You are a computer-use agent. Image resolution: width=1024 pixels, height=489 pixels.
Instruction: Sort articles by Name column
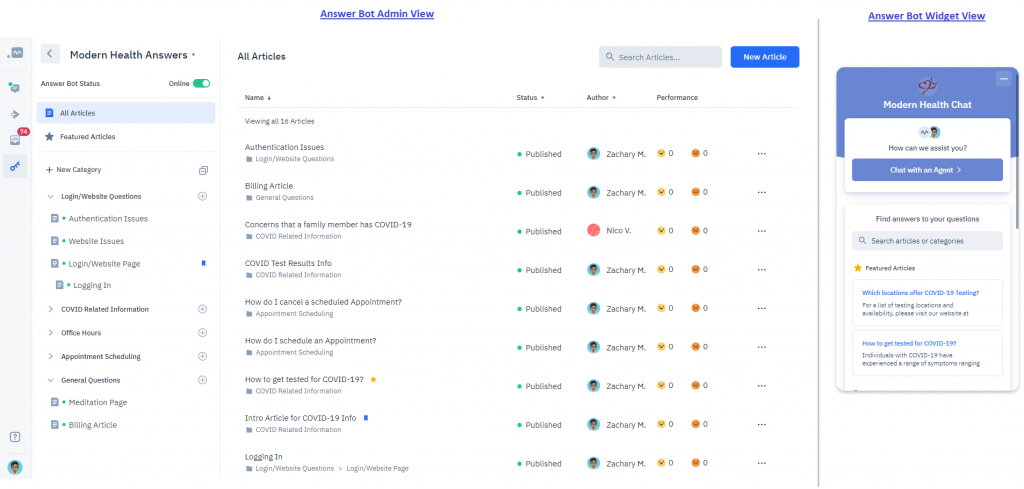[x=258, y=98]
